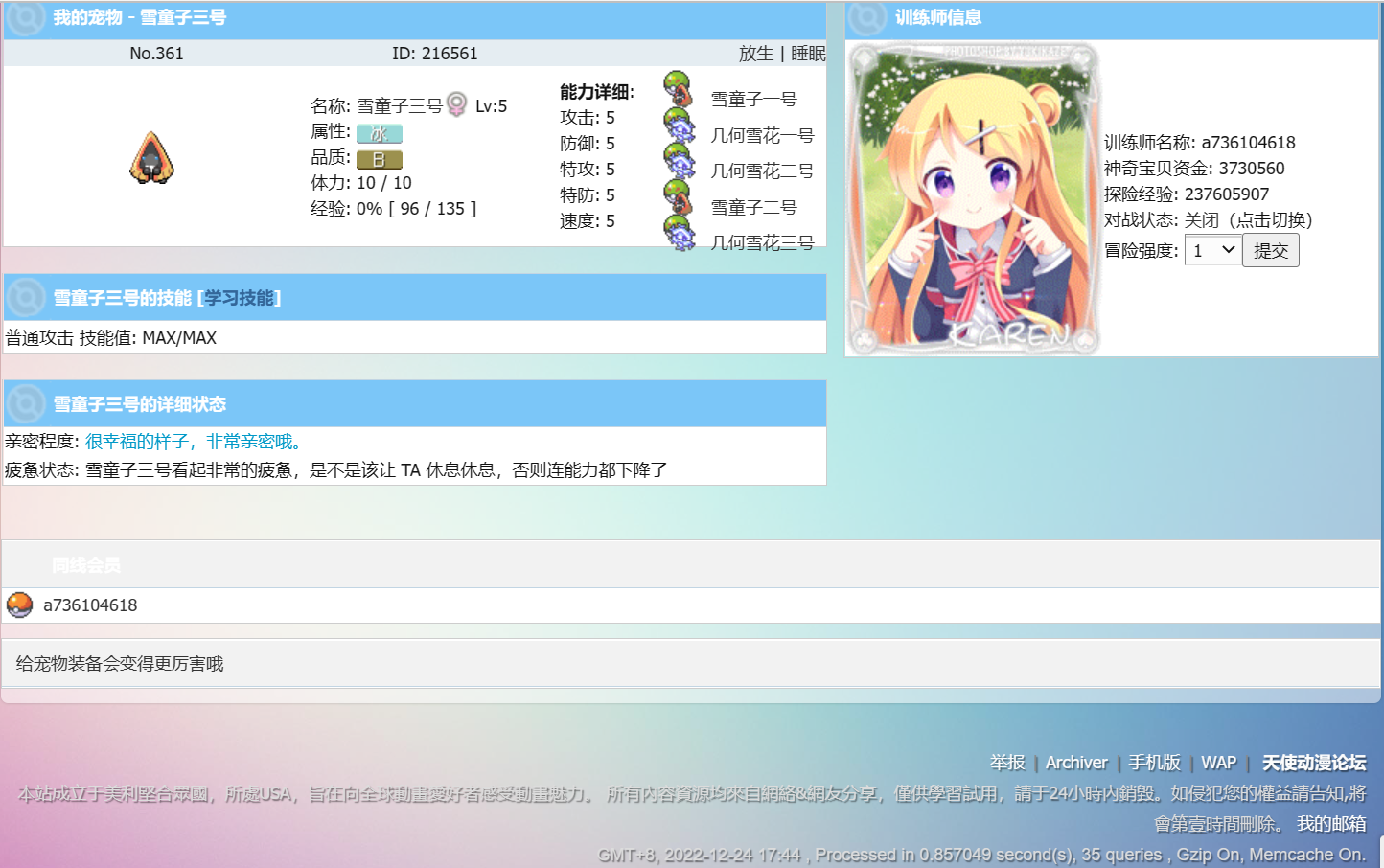Switch to 手机版 footer link
Viewport: 1384px width, 868px height.
coord(1154,762)
